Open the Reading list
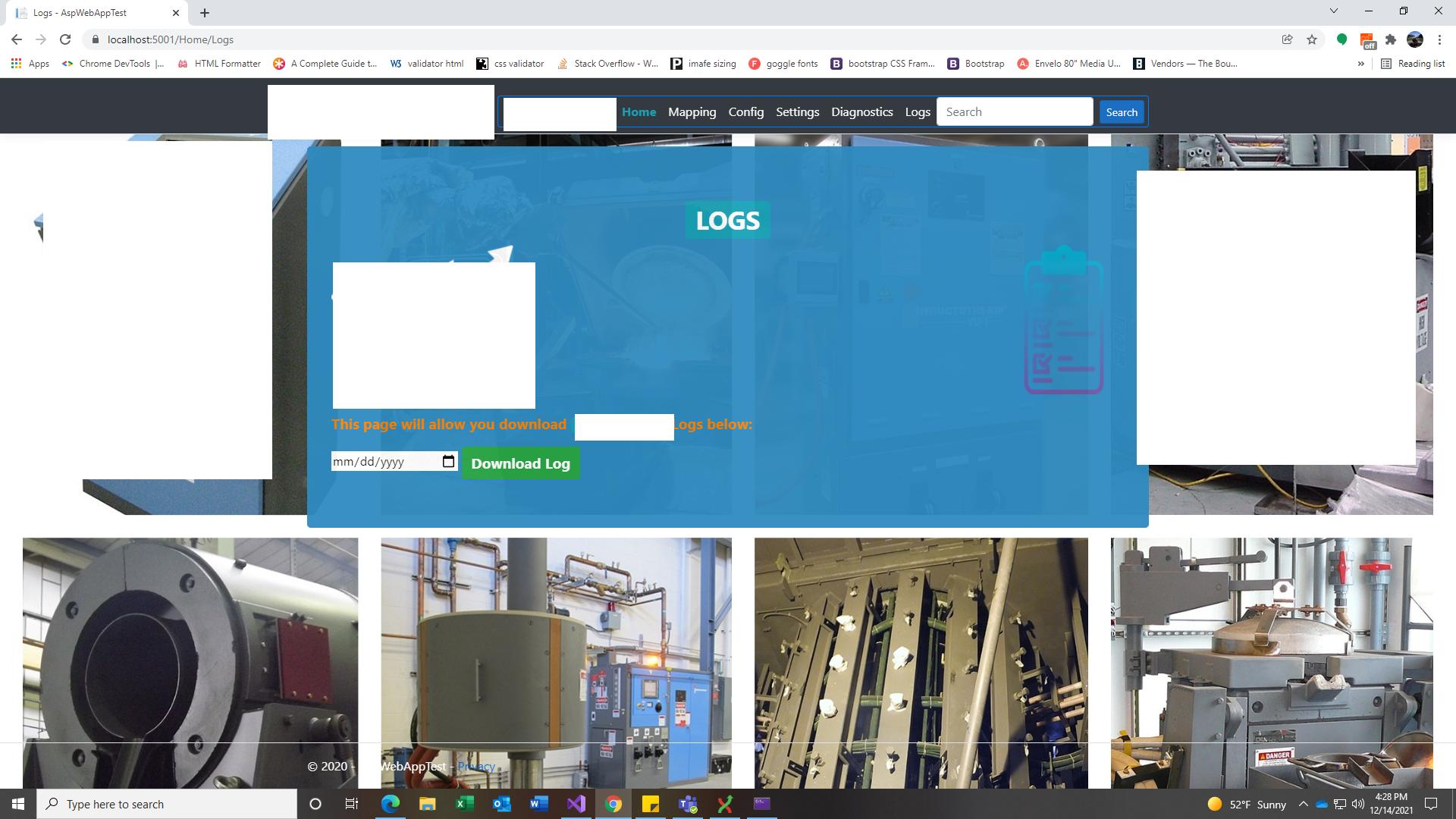Viewport: 1456px width, 819px height. (1413, 64)
